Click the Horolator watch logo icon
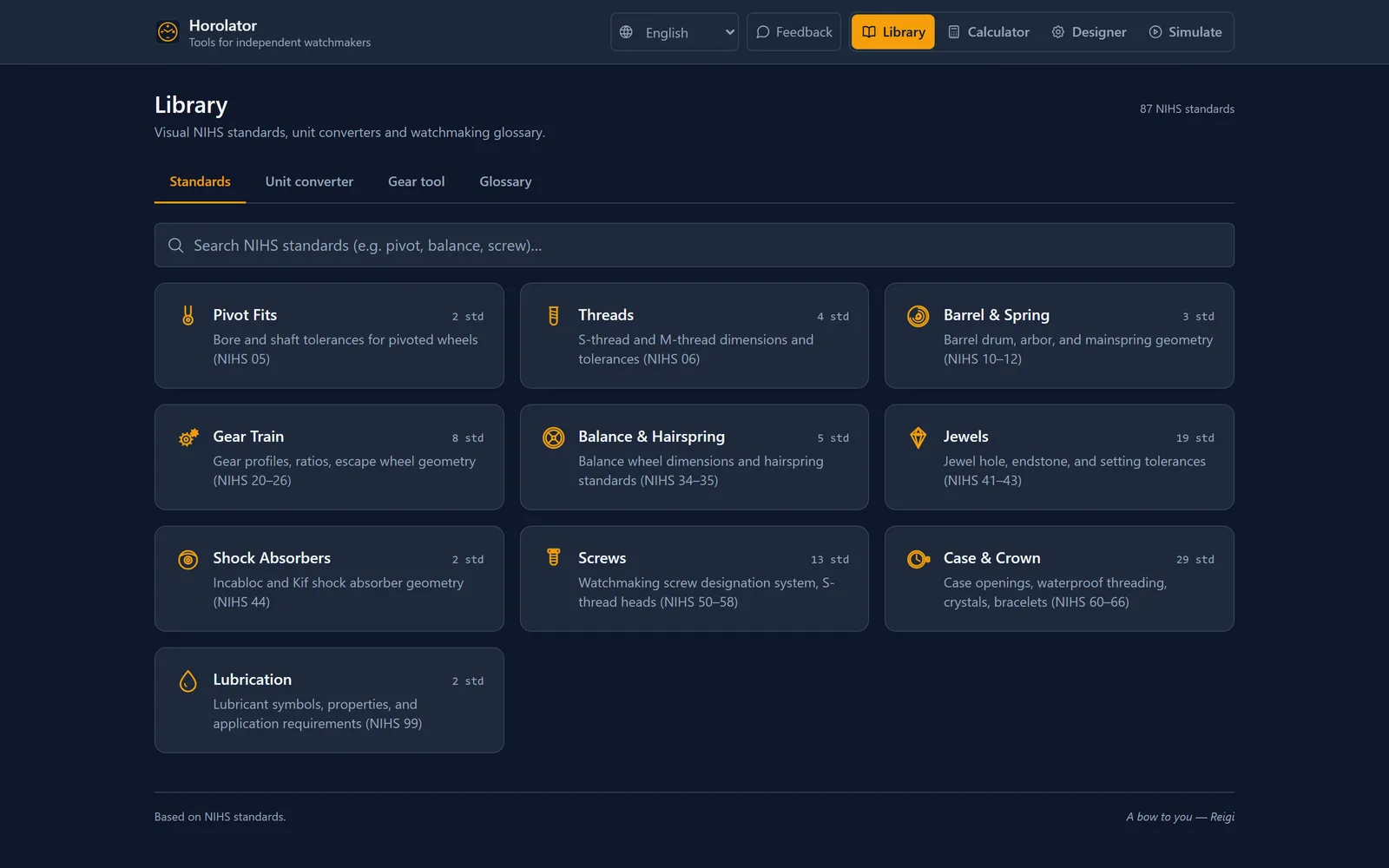Screen dimensions: 1389x868 [168, 32]
